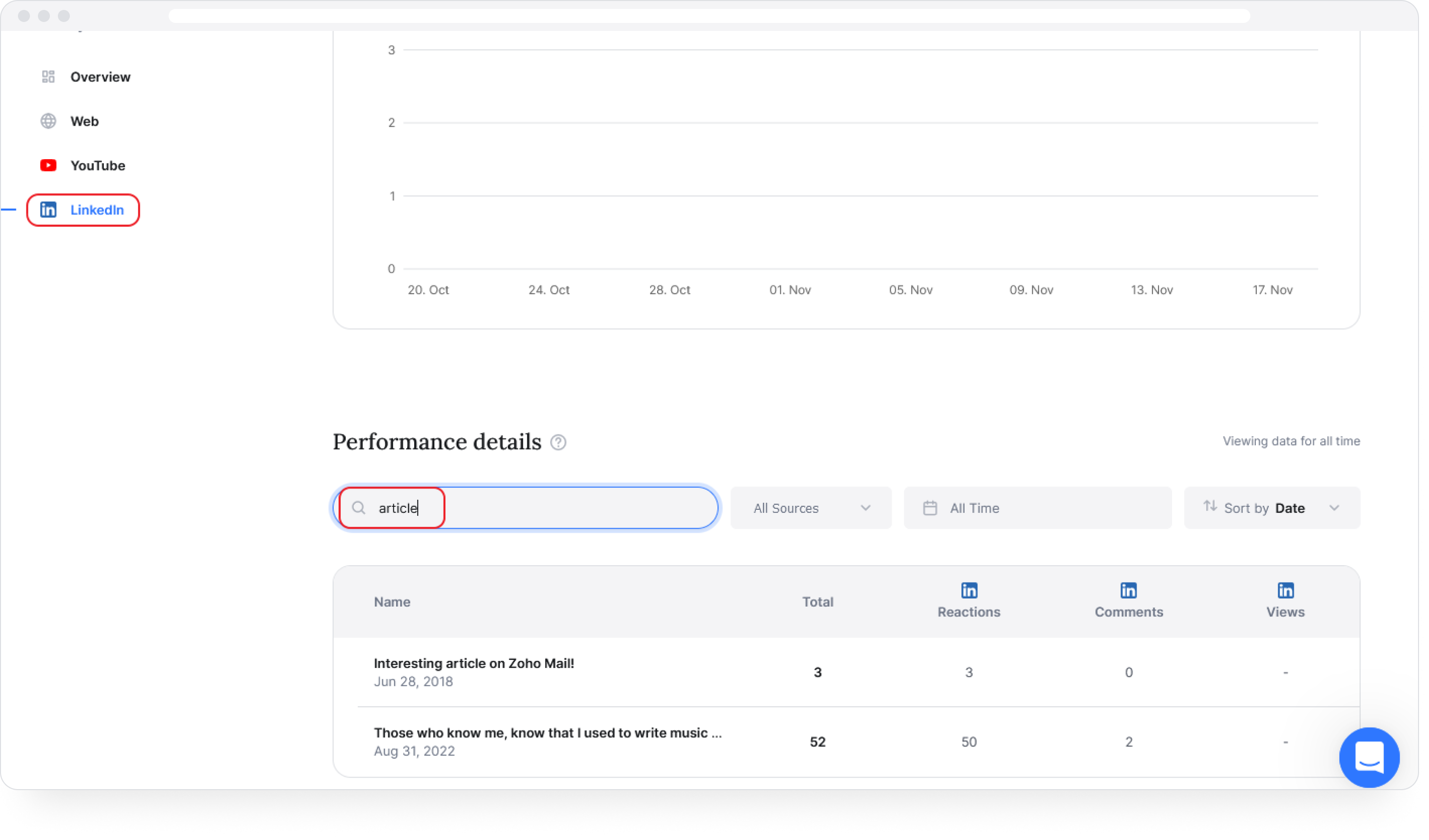Click the Web globe icon
Viewport: 1429px width, 840px height.
(x=49, y=121)
